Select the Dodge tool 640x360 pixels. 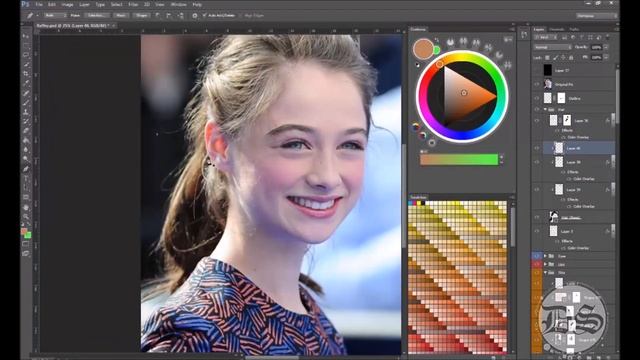tap(26, 159)
